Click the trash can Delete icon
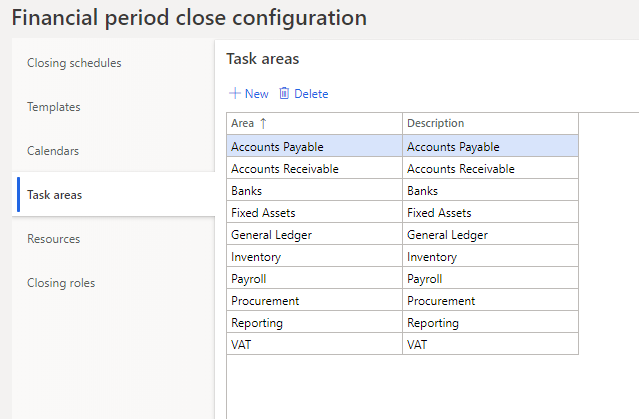 284,94
